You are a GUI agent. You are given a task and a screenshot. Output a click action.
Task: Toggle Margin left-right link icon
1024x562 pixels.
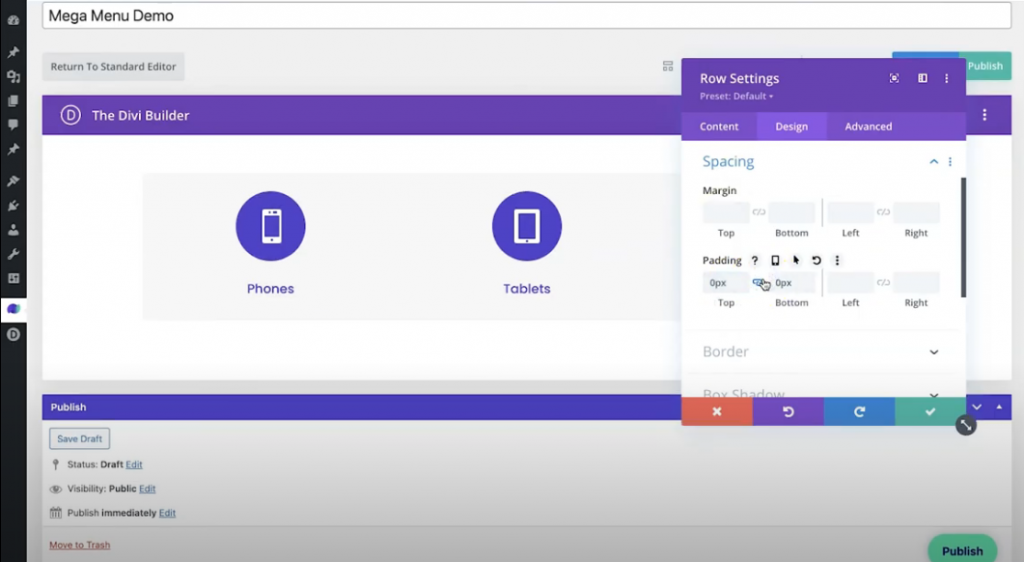tap(883, 211)
